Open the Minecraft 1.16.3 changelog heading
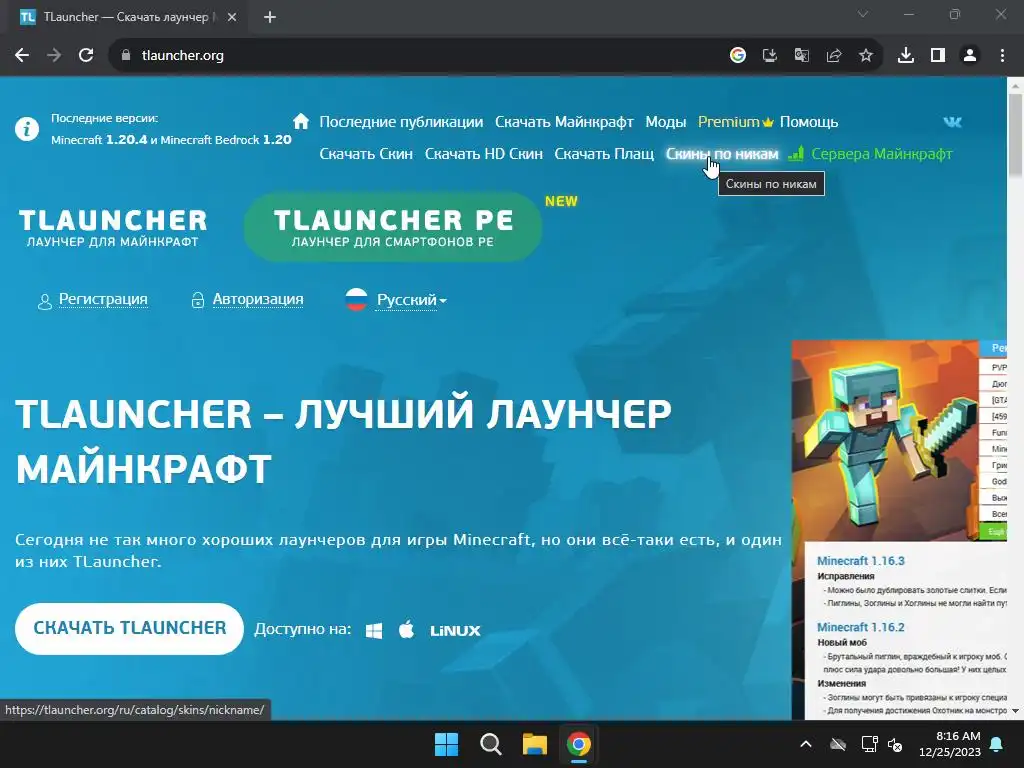The height and width of the screenshot is (768, 1024). 861,561
